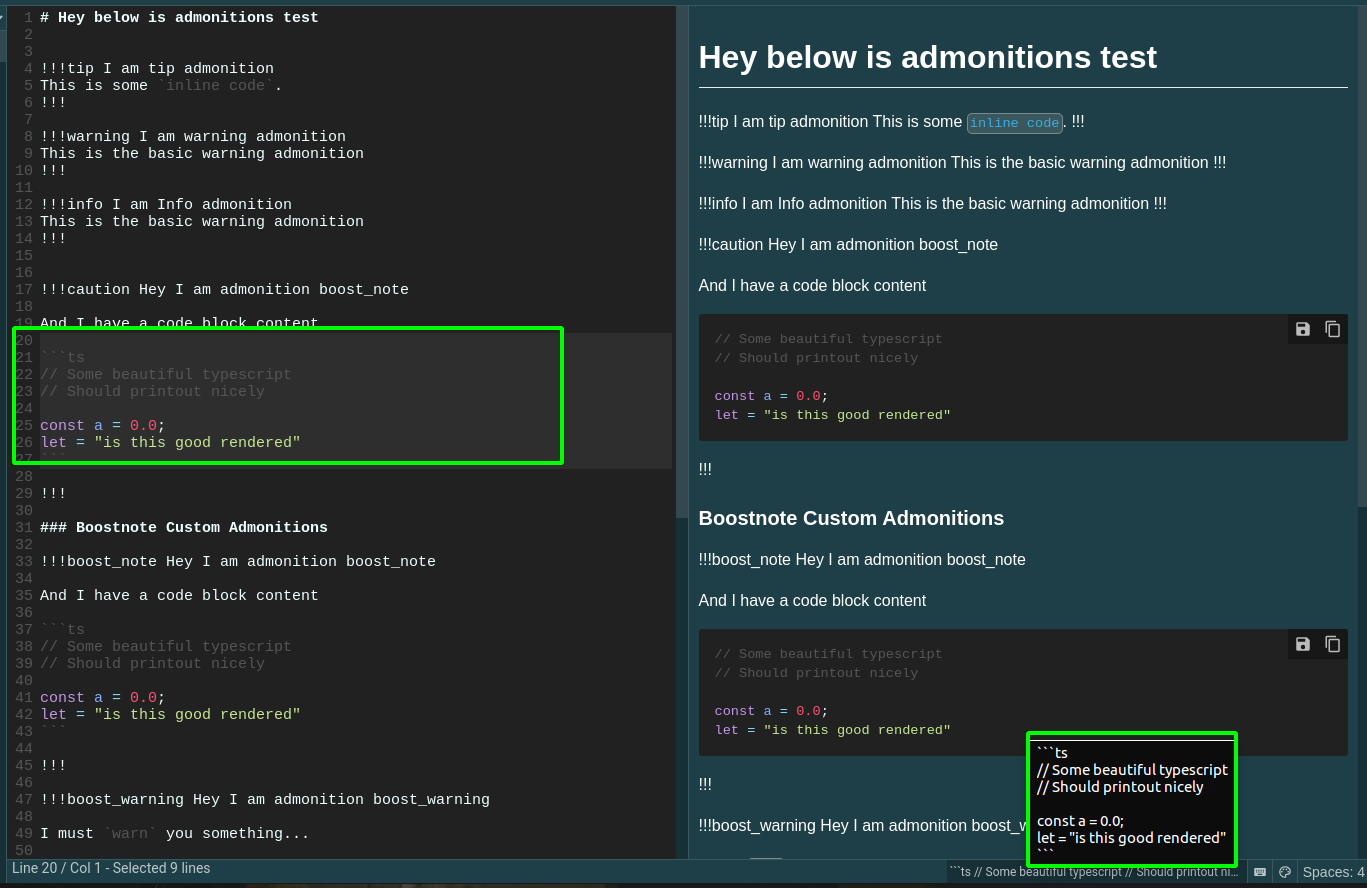The image size is (1367, 888).
Task: Save the first preview code block to file
Action: (1302, 329)
